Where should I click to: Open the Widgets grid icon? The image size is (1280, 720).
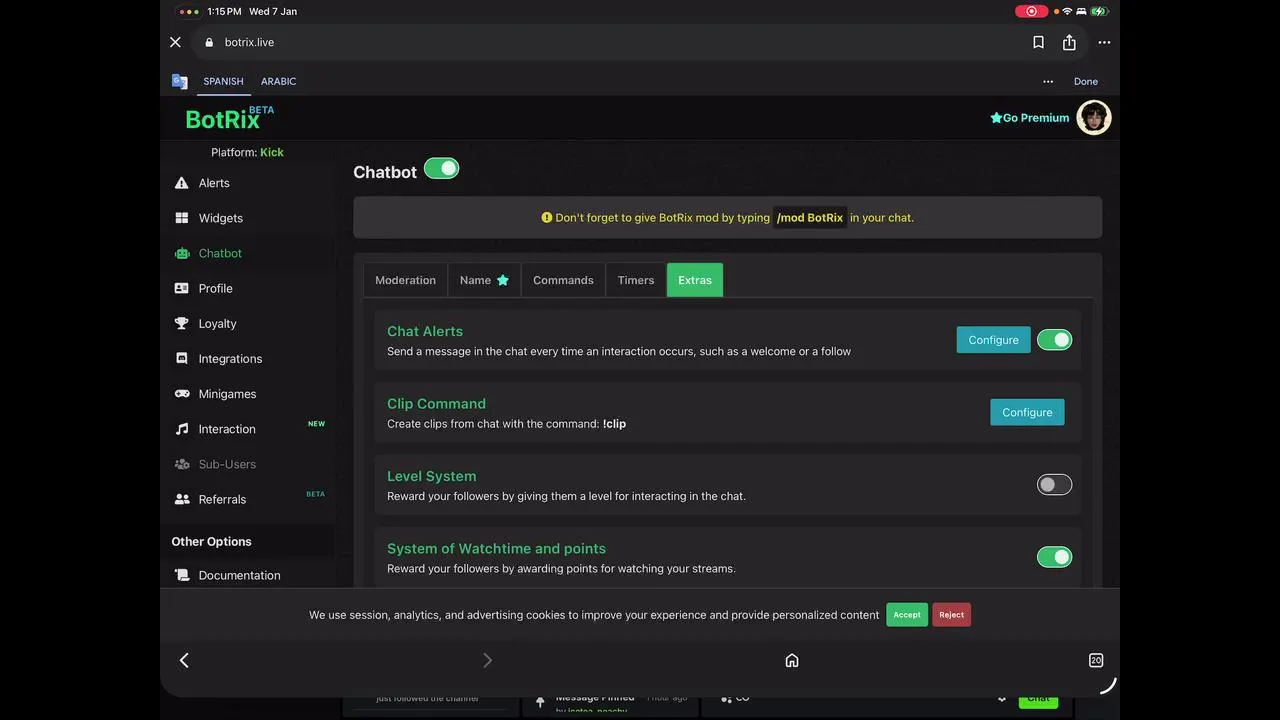pos(182,218)
